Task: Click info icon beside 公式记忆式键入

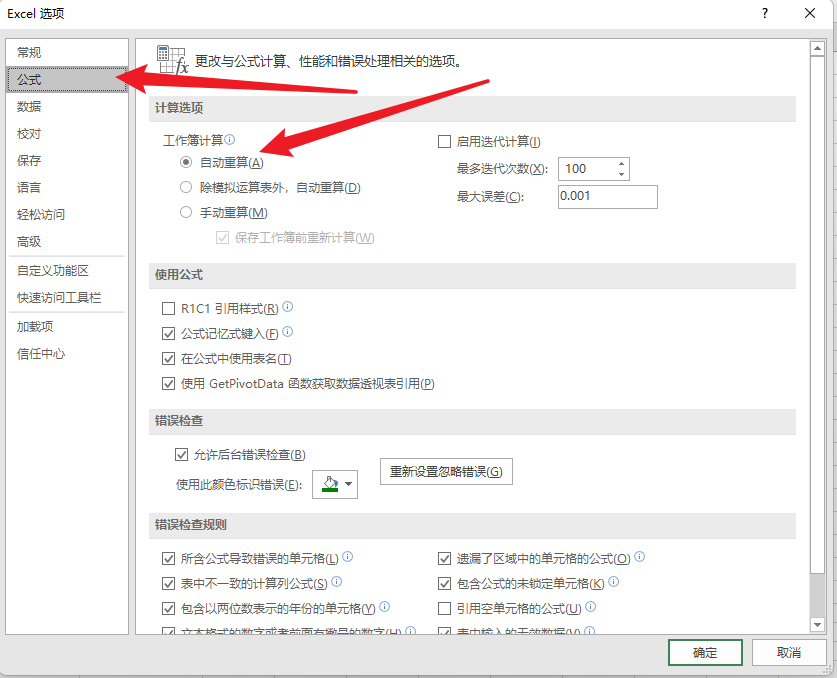Action: coord(288,332)
